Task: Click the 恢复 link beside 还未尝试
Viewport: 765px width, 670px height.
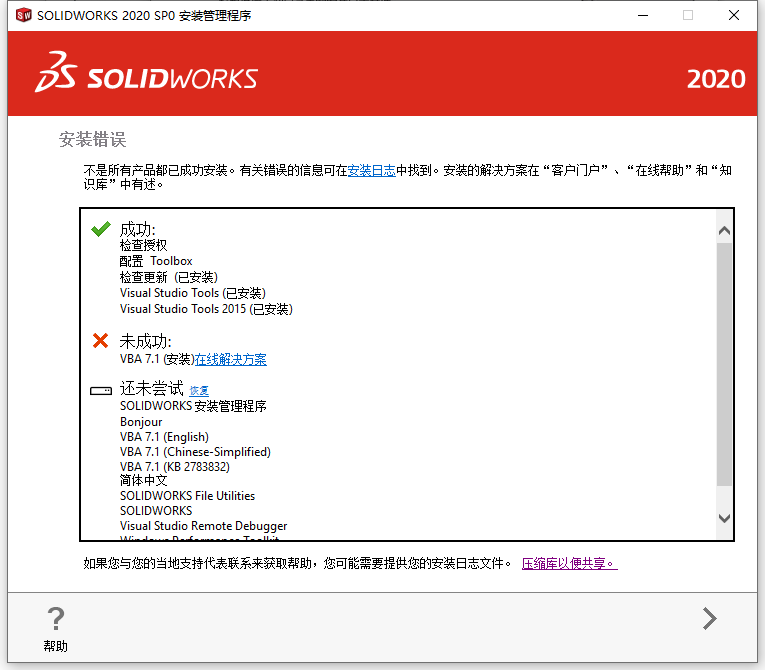Action: tap(199, 391)
